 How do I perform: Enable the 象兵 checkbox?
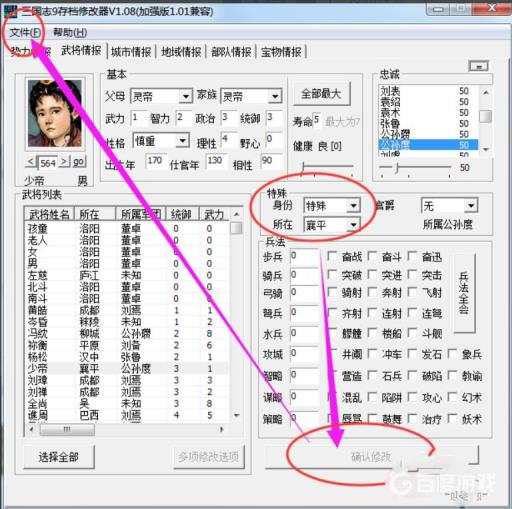(x=452, y=354)
